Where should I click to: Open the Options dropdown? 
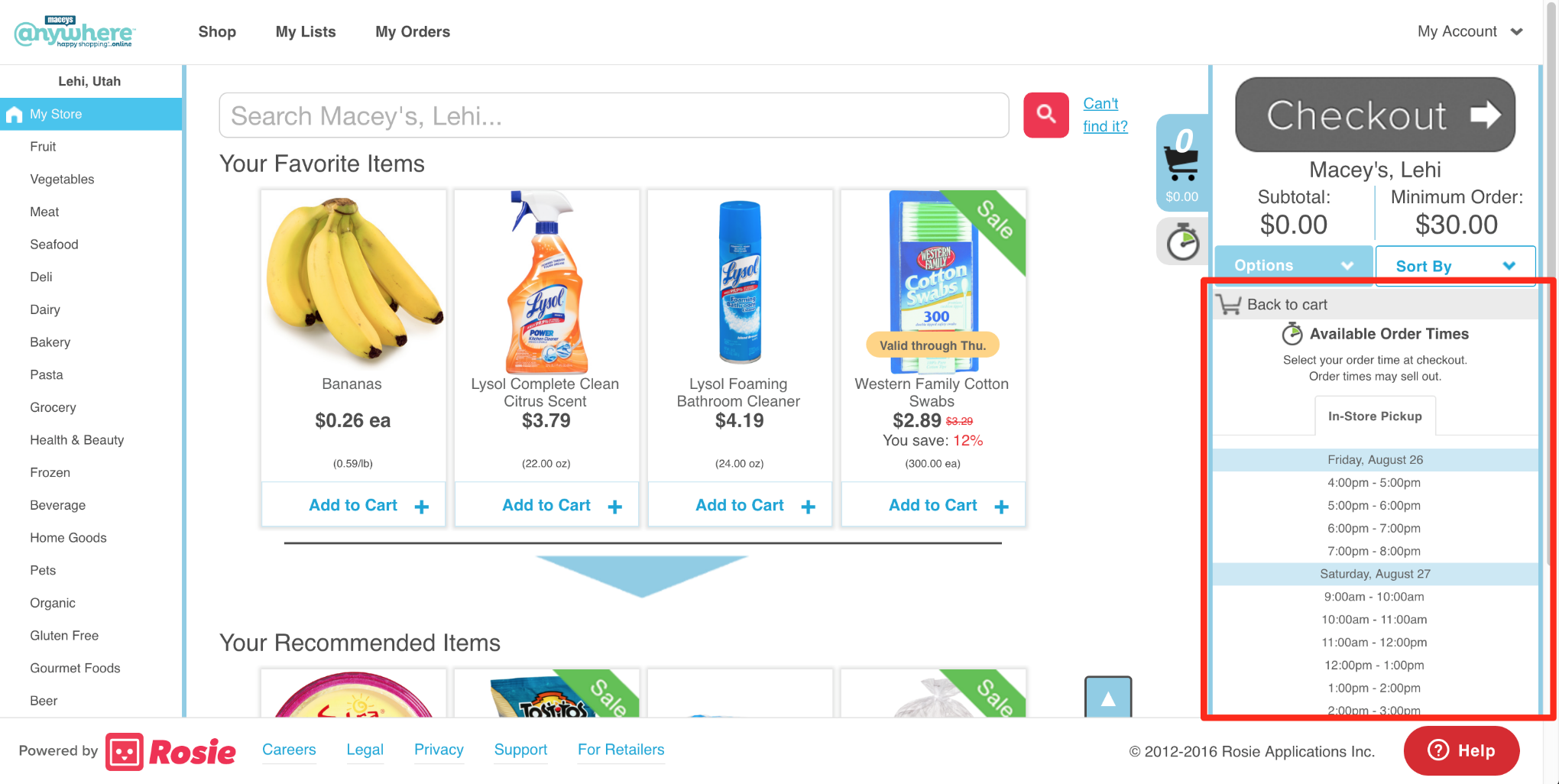(1293, 265)
